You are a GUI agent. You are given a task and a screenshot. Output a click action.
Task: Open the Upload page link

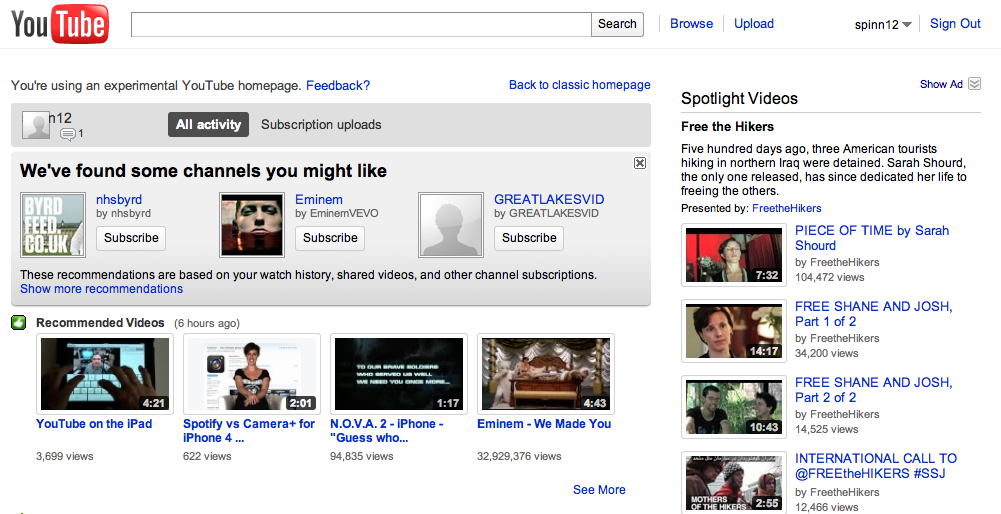pos(754,24)
